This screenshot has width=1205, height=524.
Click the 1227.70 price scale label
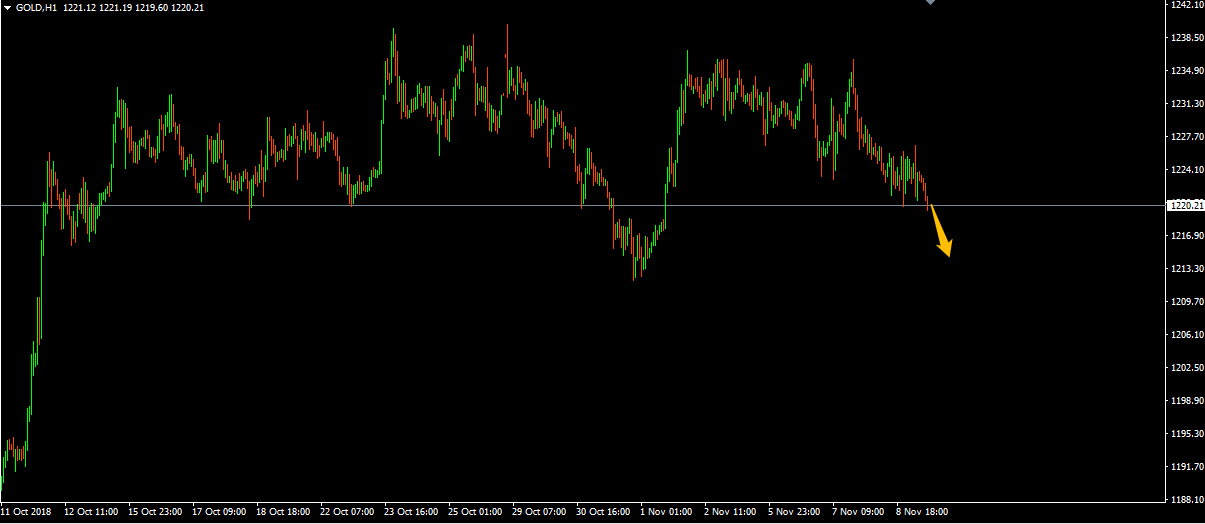[x=1186, y=137]
